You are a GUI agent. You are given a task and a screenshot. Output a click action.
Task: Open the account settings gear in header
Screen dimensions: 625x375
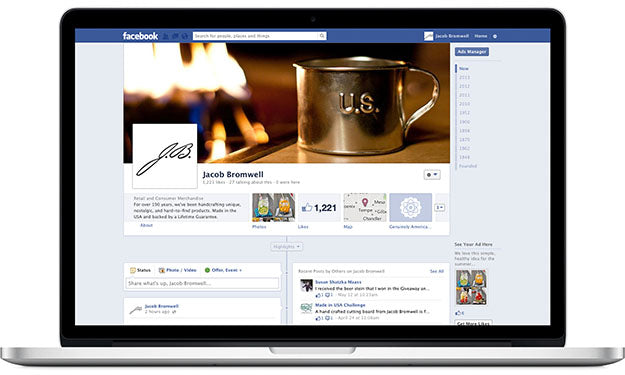(495, 36)
